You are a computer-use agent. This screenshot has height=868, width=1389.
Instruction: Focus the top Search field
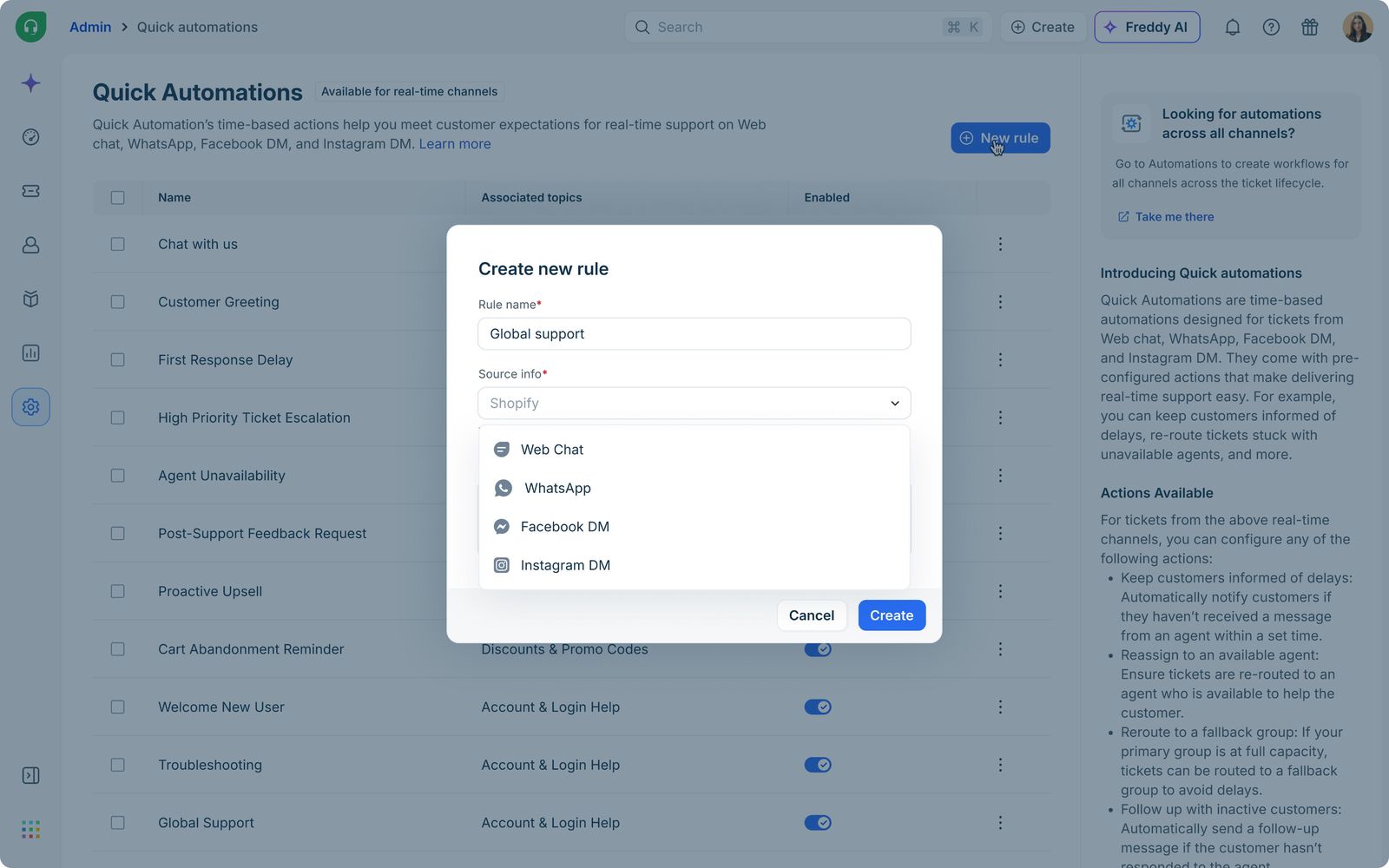807,27
